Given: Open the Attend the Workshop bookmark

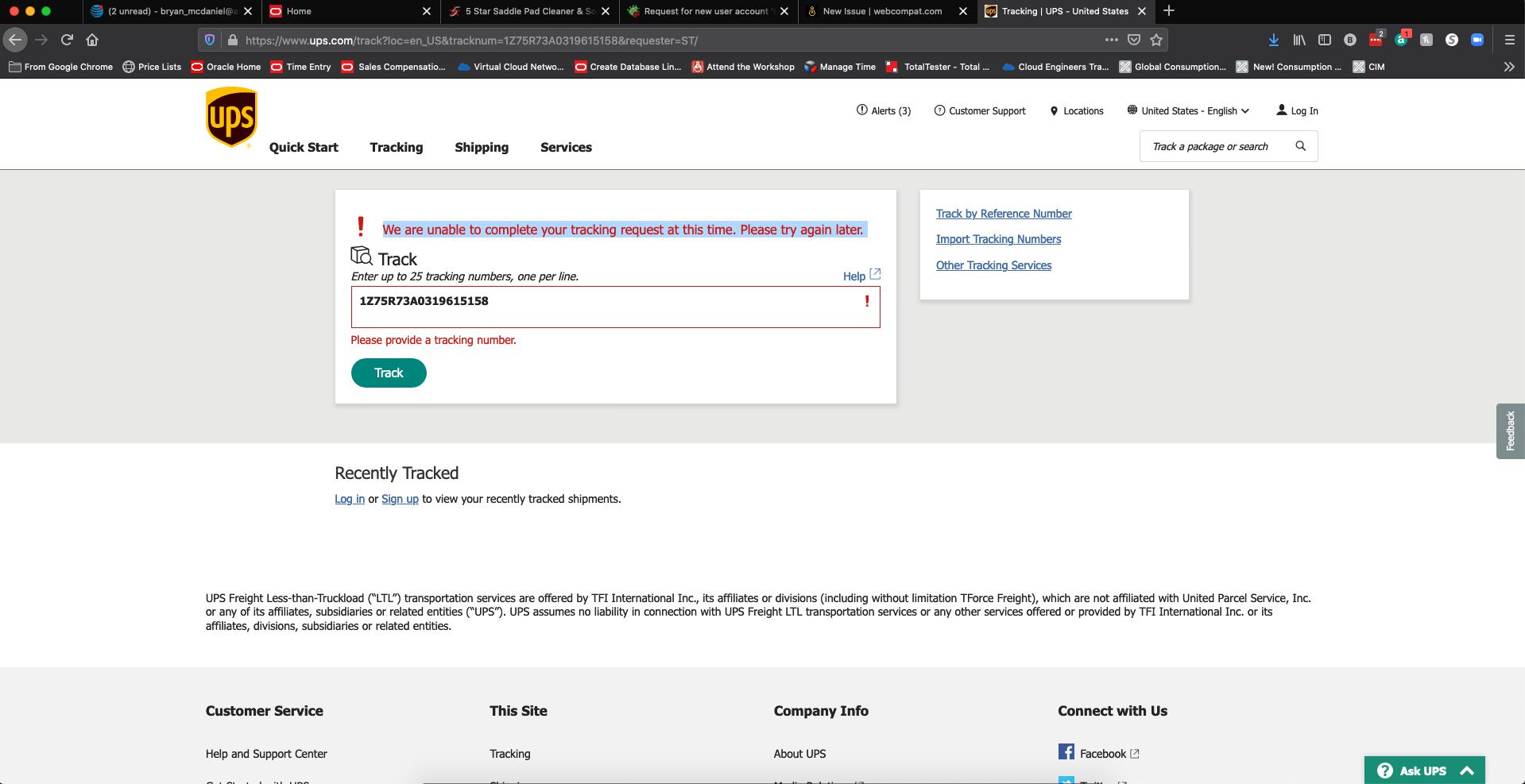Looking at the screenshot, I should [743, 67].
